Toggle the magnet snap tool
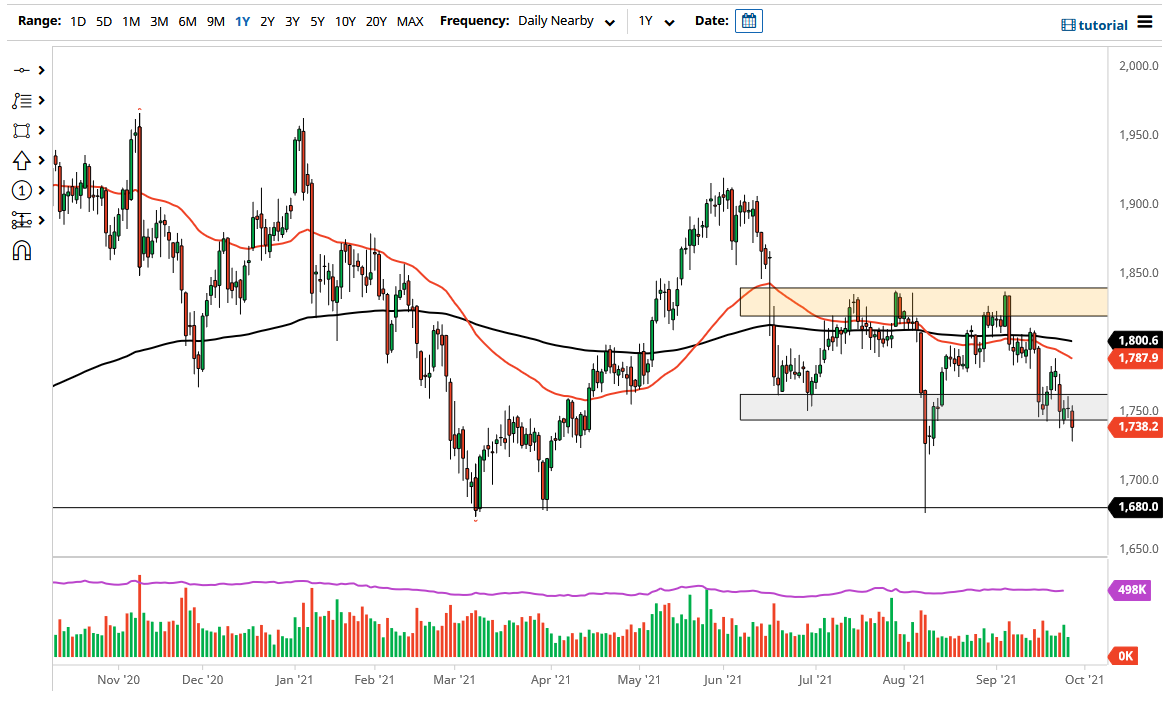Image resolution: width=1167 pixels, height=702 pixels. click(22, 250)
